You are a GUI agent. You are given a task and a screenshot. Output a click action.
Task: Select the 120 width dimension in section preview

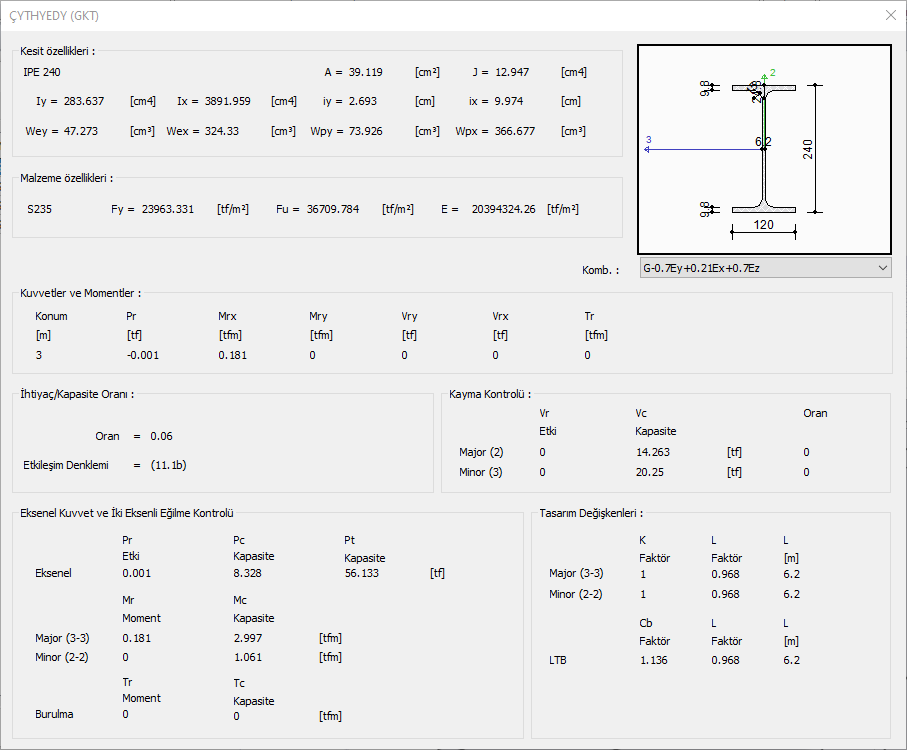coord(763,225)
